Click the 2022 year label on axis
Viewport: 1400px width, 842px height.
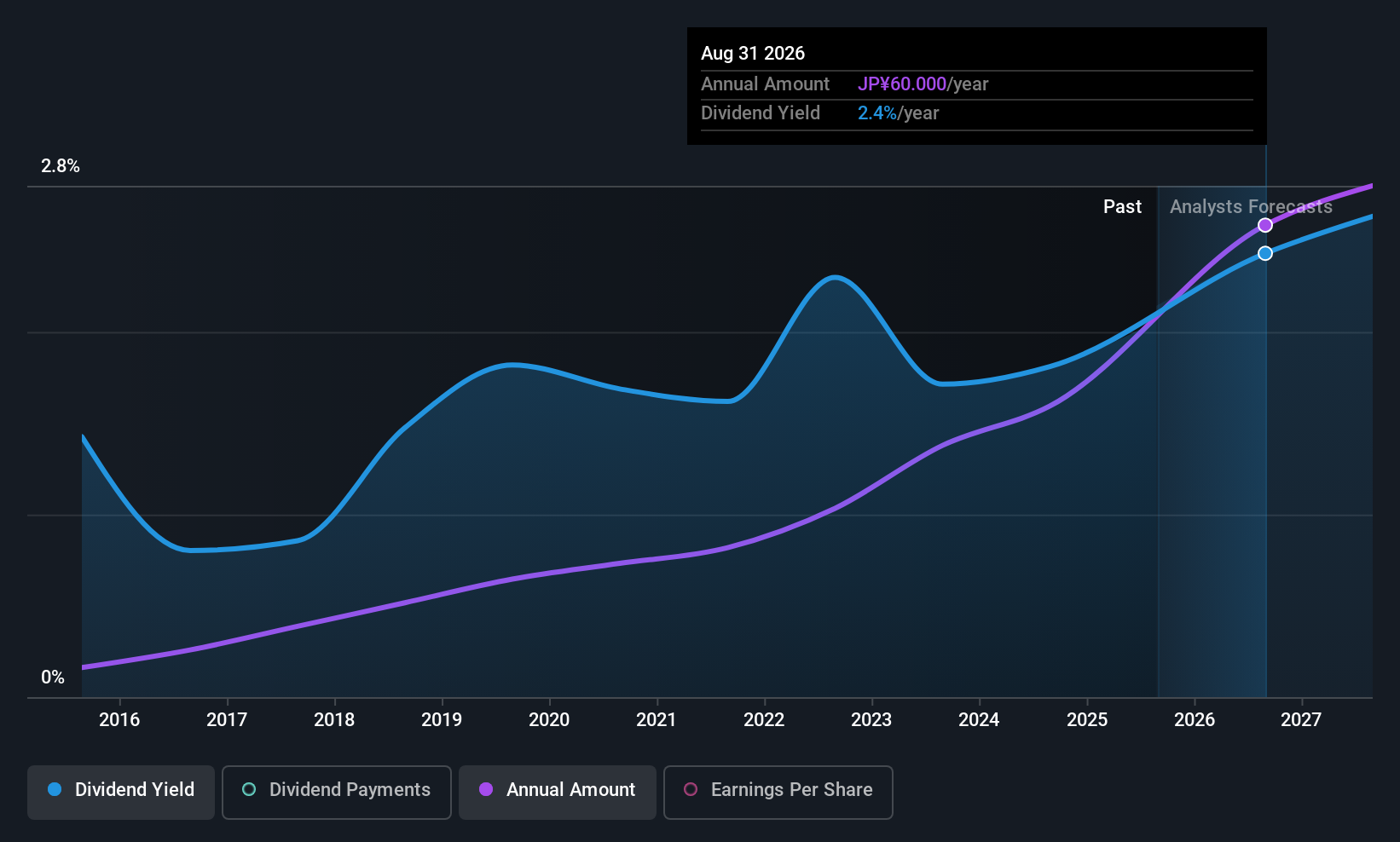click(x=764, y=720)
